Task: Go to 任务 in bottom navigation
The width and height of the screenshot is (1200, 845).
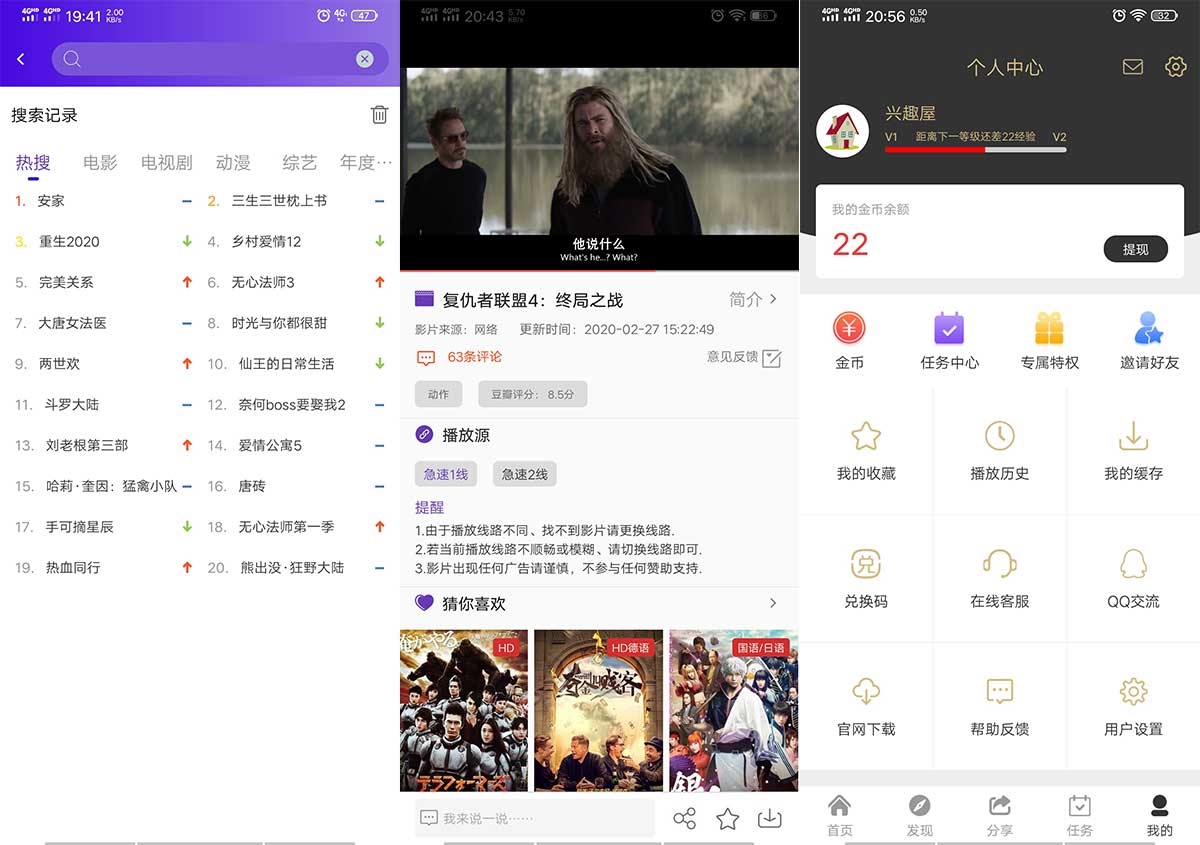Action: pyautogui.click(x=1080, y=815)
